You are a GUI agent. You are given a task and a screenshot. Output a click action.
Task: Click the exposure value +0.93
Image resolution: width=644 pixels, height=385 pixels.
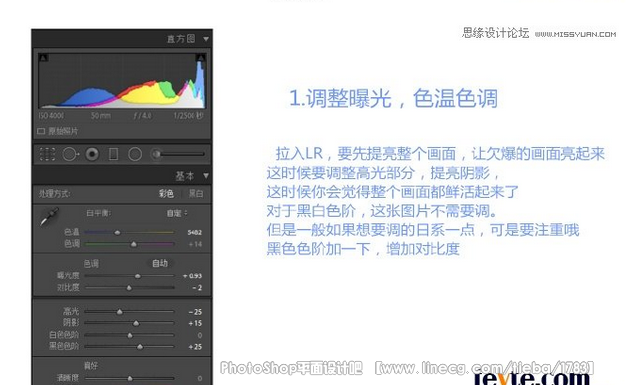point(193,276)
